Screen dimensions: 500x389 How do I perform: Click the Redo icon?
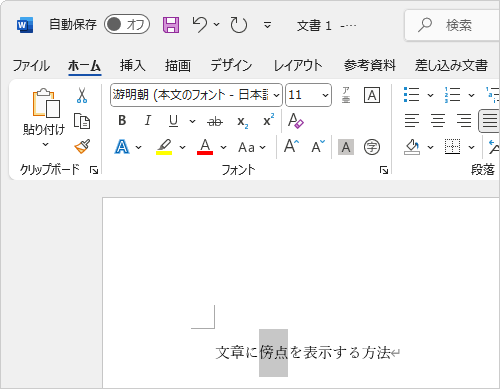[x=239, y=25]
